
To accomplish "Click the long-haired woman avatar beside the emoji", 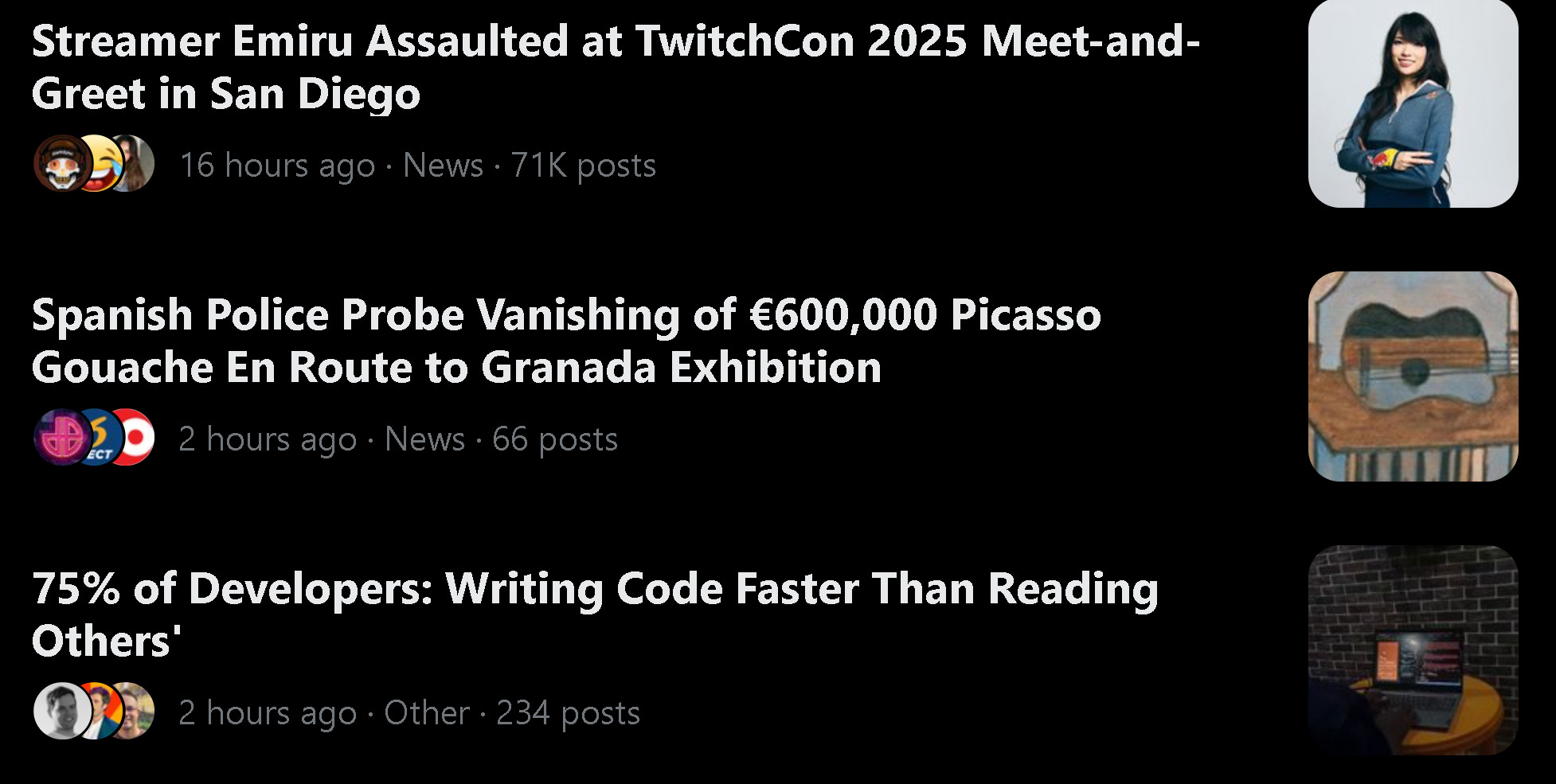I will [135, 164].
